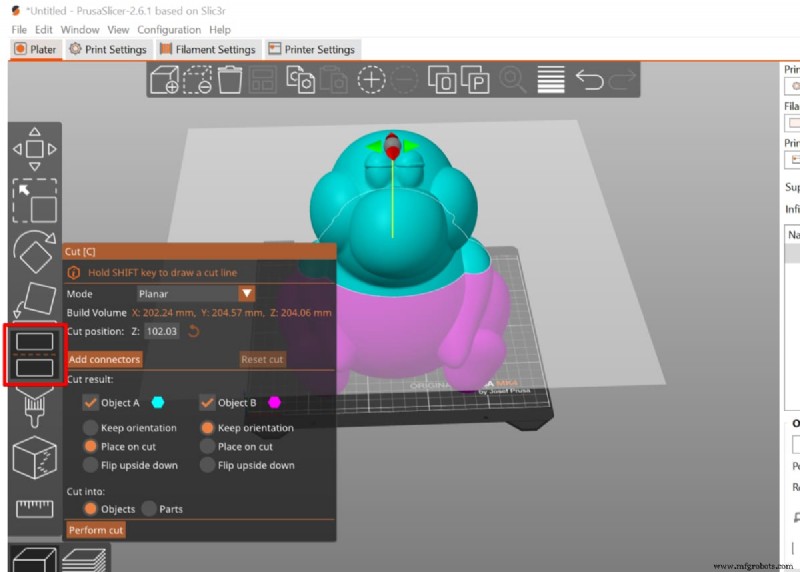The image size is (800, 572).
Task: Select Keep orientation for Object B
Action: [x=207, y=428]
